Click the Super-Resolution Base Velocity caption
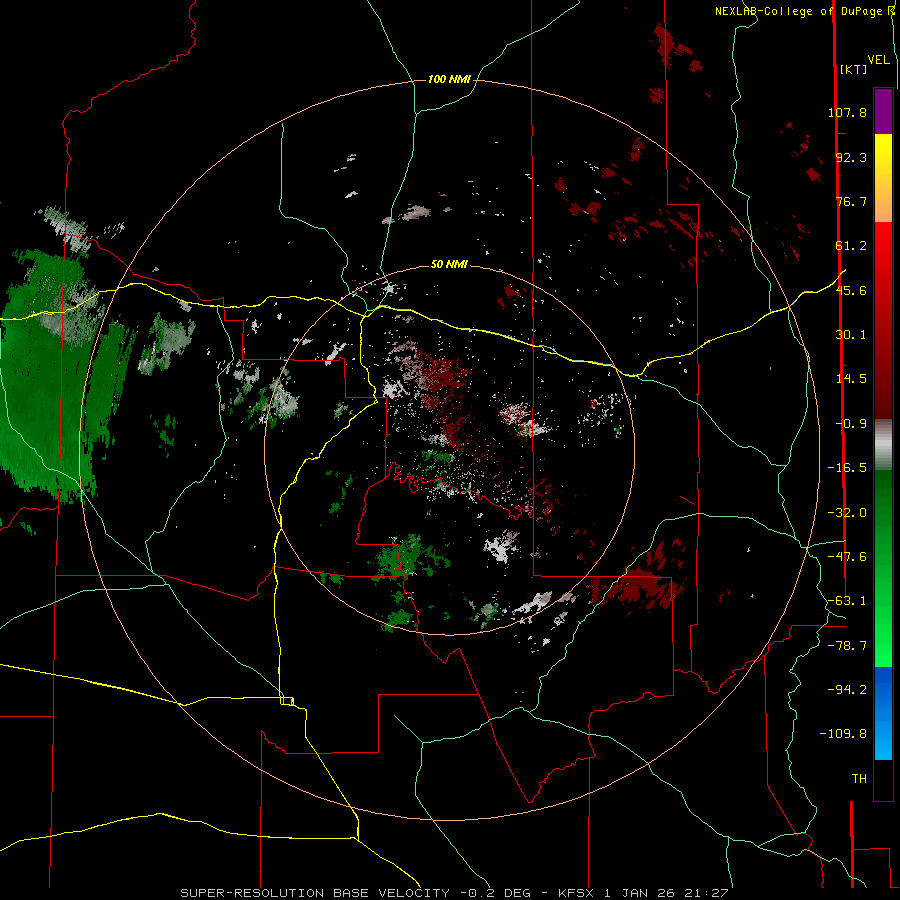 pos(454,893)
